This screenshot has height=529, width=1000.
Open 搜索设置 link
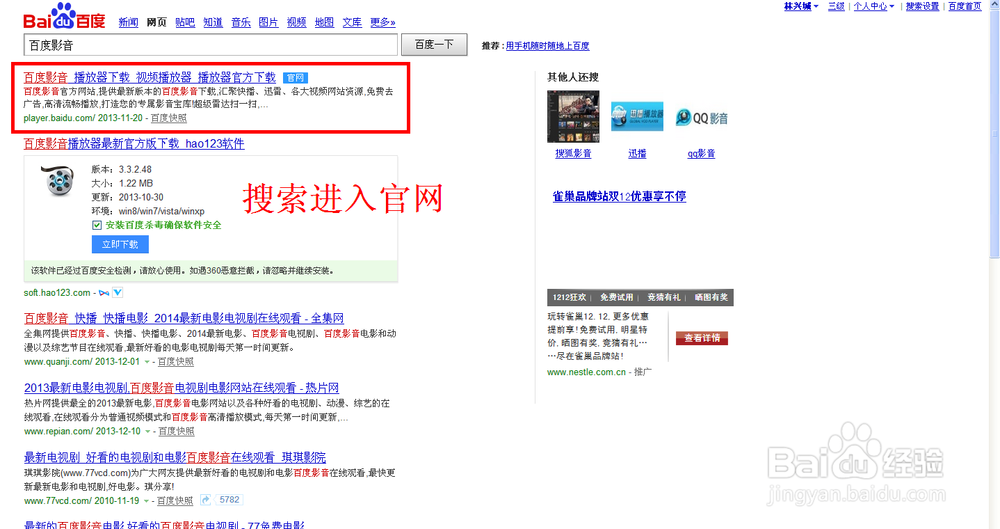coord(922,6)
